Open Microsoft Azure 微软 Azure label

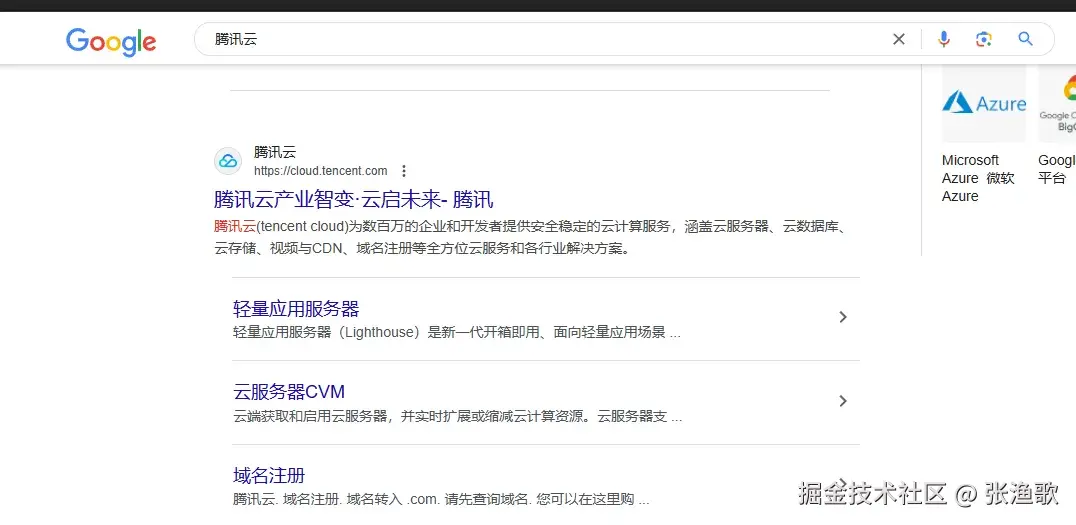pyautogui.click(x=978, y=178)
